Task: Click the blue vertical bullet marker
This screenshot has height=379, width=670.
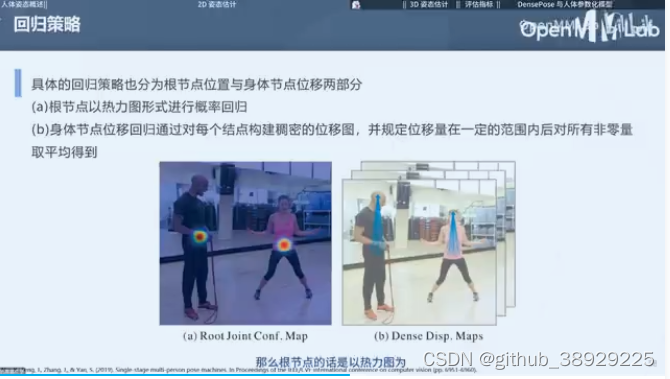Action: point(18,83)
